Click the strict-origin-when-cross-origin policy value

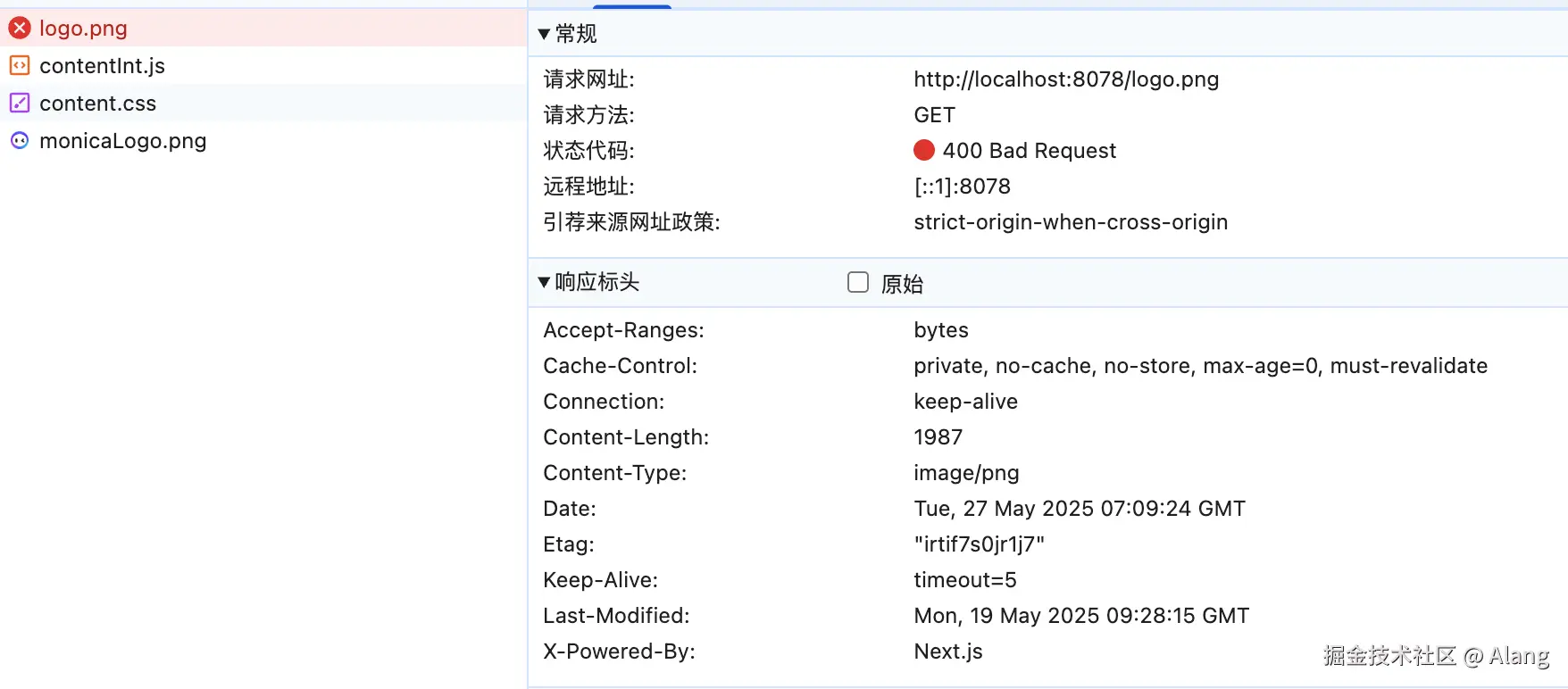1071,222
